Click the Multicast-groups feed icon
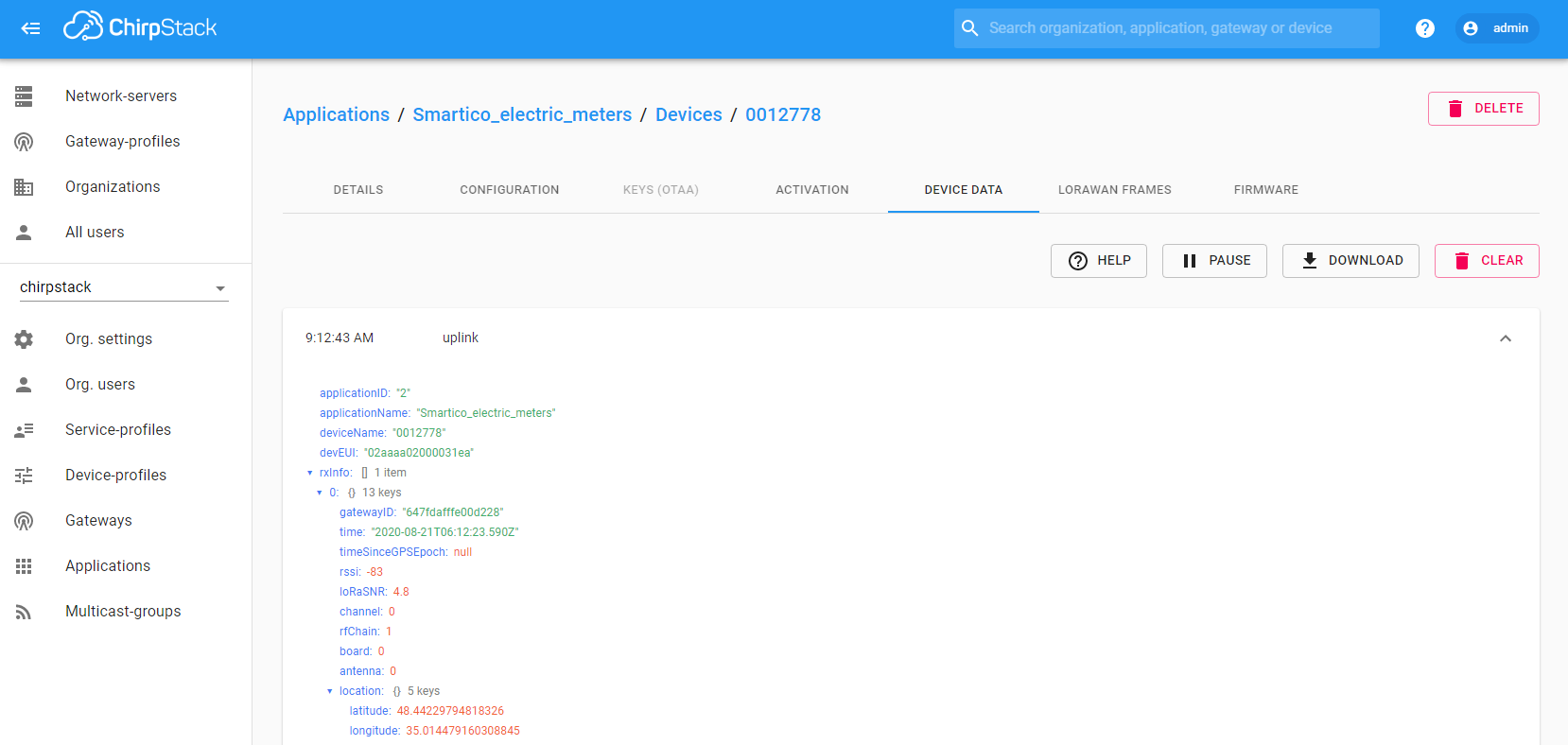The height and width of the screenshot is (745, 1568). tap(24, 612)
